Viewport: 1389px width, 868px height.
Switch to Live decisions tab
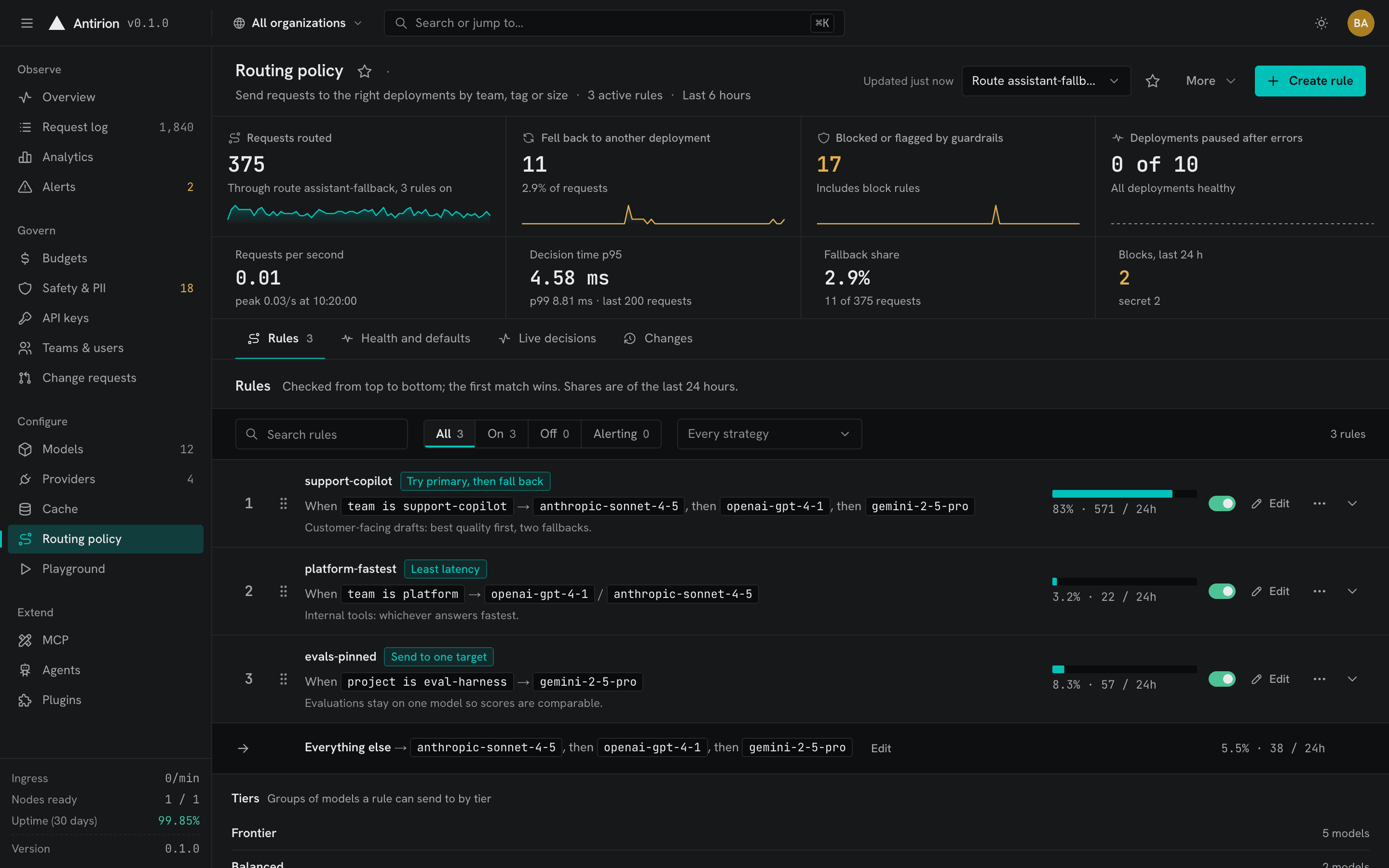click(x=547, y=339)
